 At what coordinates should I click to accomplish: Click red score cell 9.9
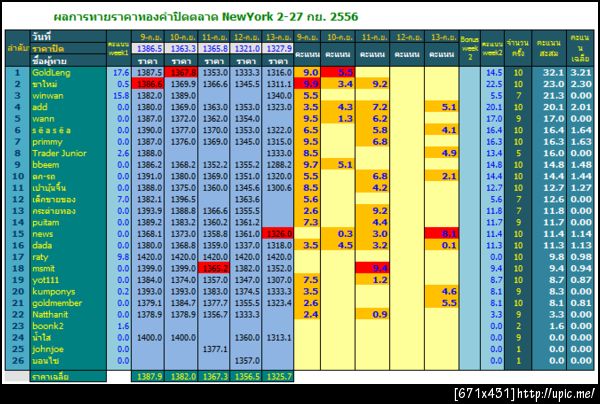[x=307, y=84]
